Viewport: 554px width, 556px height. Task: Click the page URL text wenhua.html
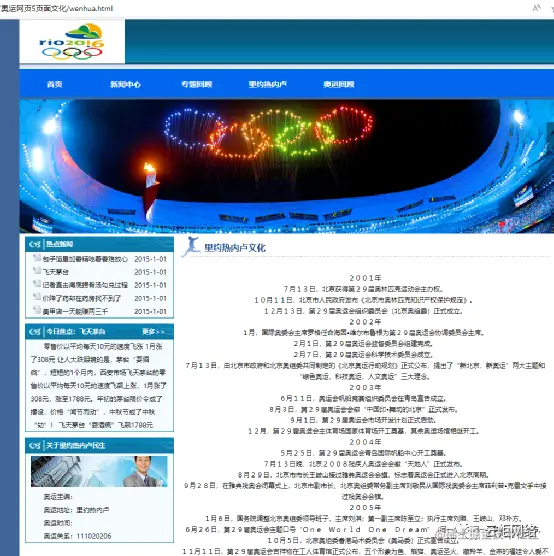(90, 8)
